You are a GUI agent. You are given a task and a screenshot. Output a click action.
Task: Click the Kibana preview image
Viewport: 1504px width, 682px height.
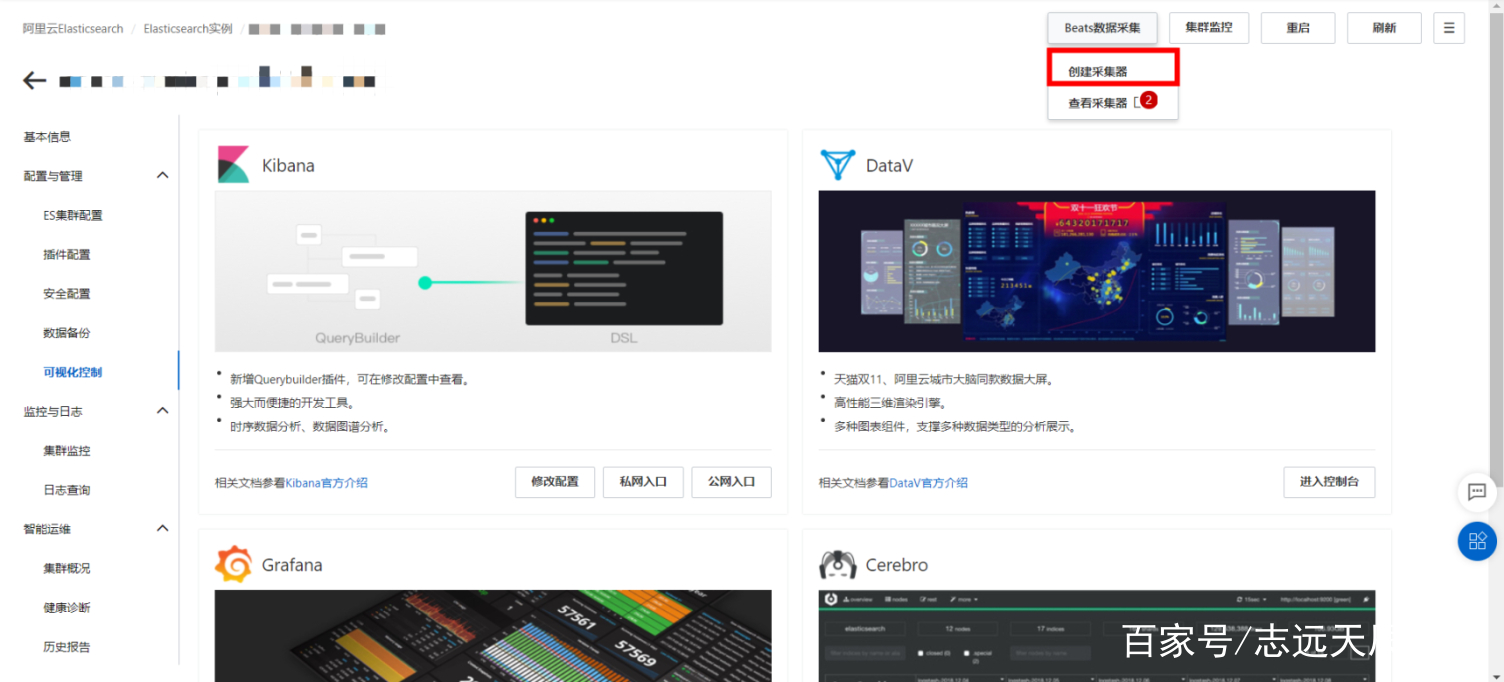click(493, 271)
